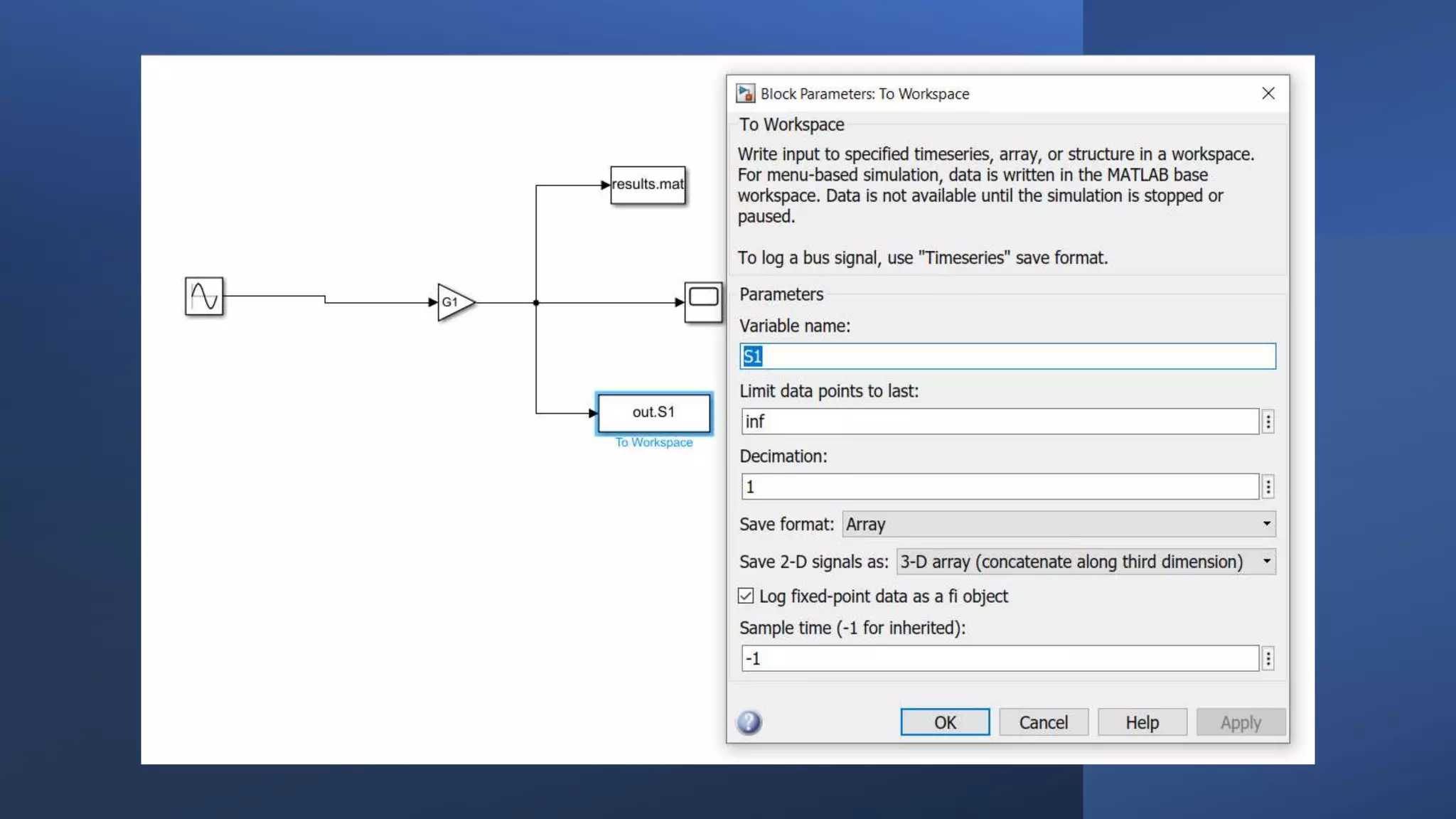Open options dots beside Limit data points

[1268, 422]
